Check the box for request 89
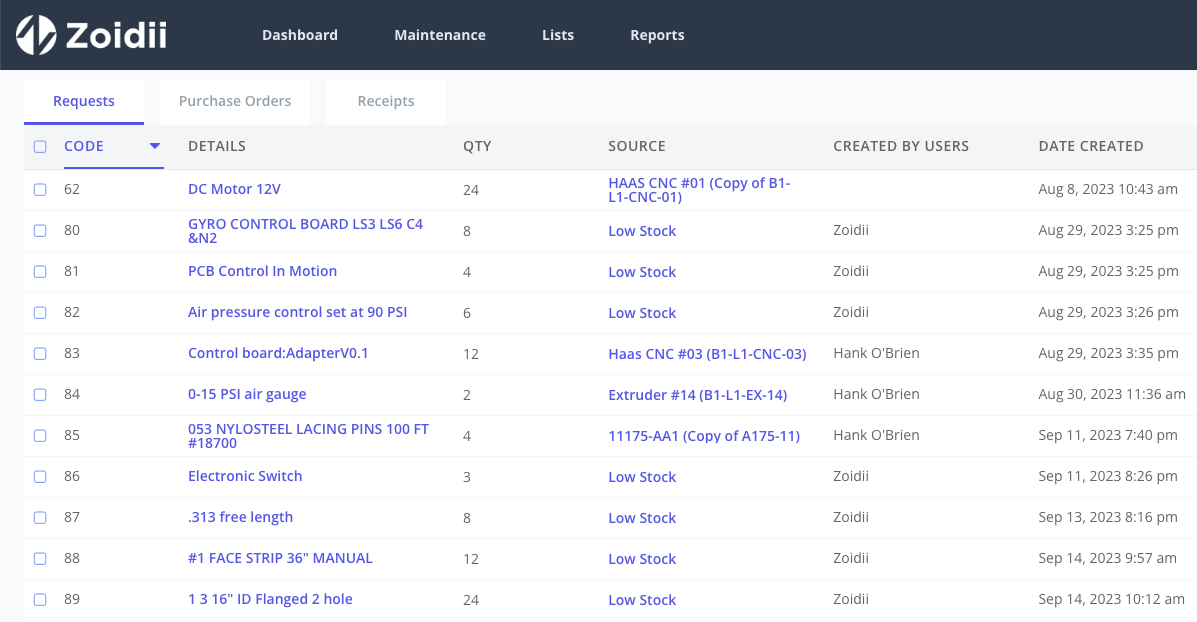The height and width of the screenshot is (622, 1197). tap(40, 600)
